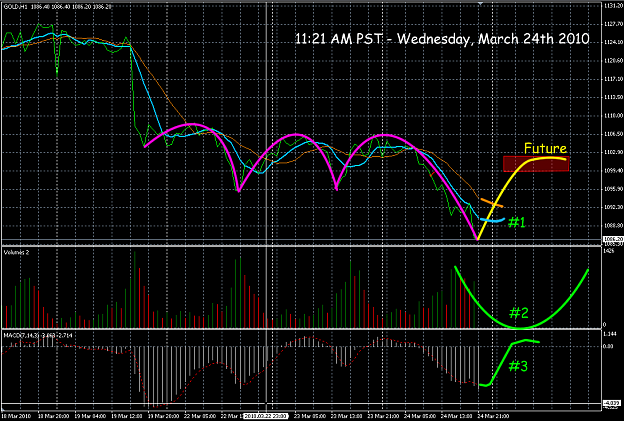625x421 pixels.
Task: Click the 1099.40 price axis label
Action: point(613,171)
